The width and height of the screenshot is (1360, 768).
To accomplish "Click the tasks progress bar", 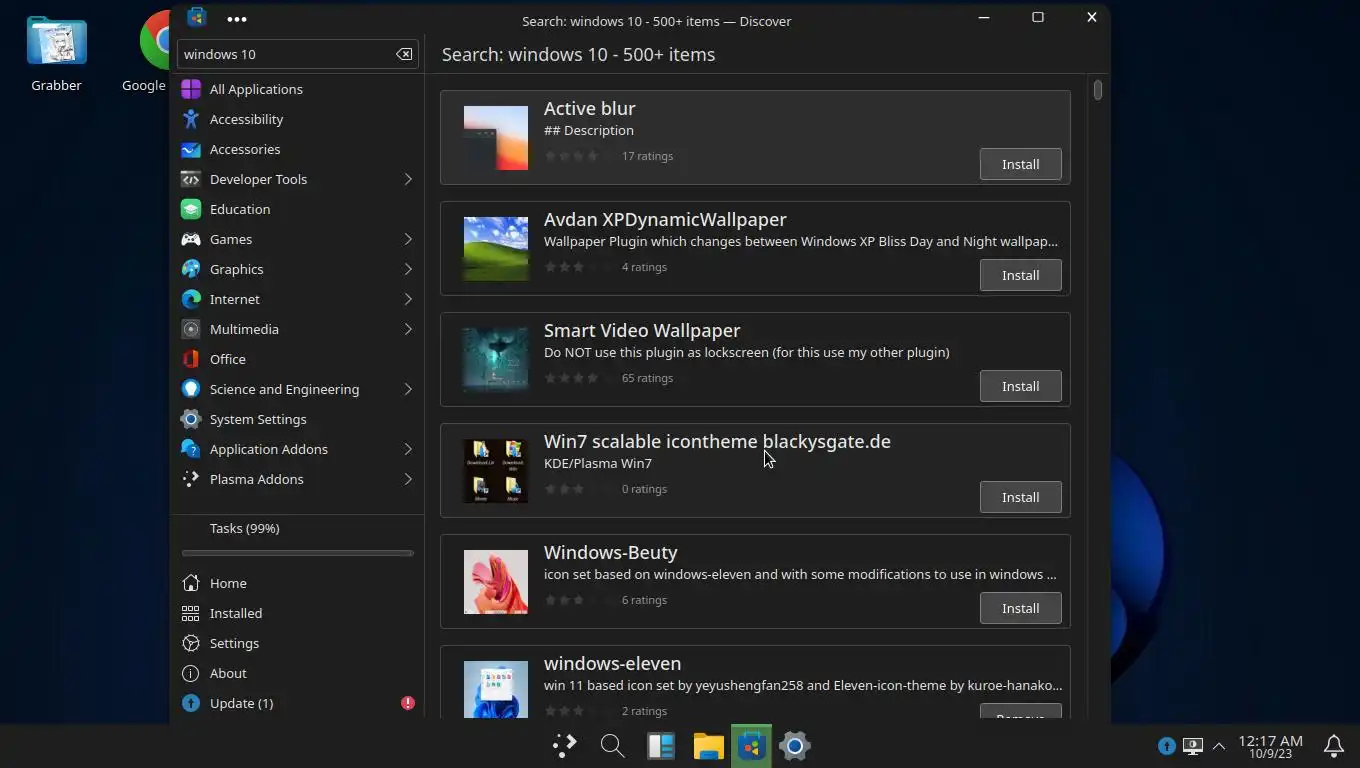I will 297,553.
